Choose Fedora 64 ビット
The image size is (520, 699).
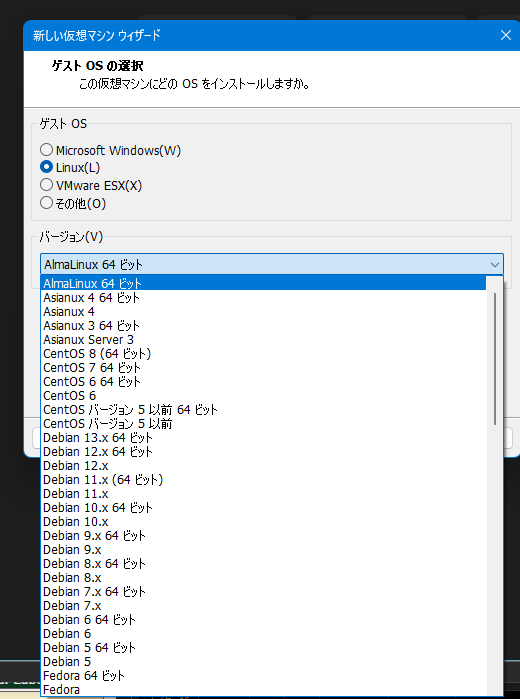(x=263, y=676)
